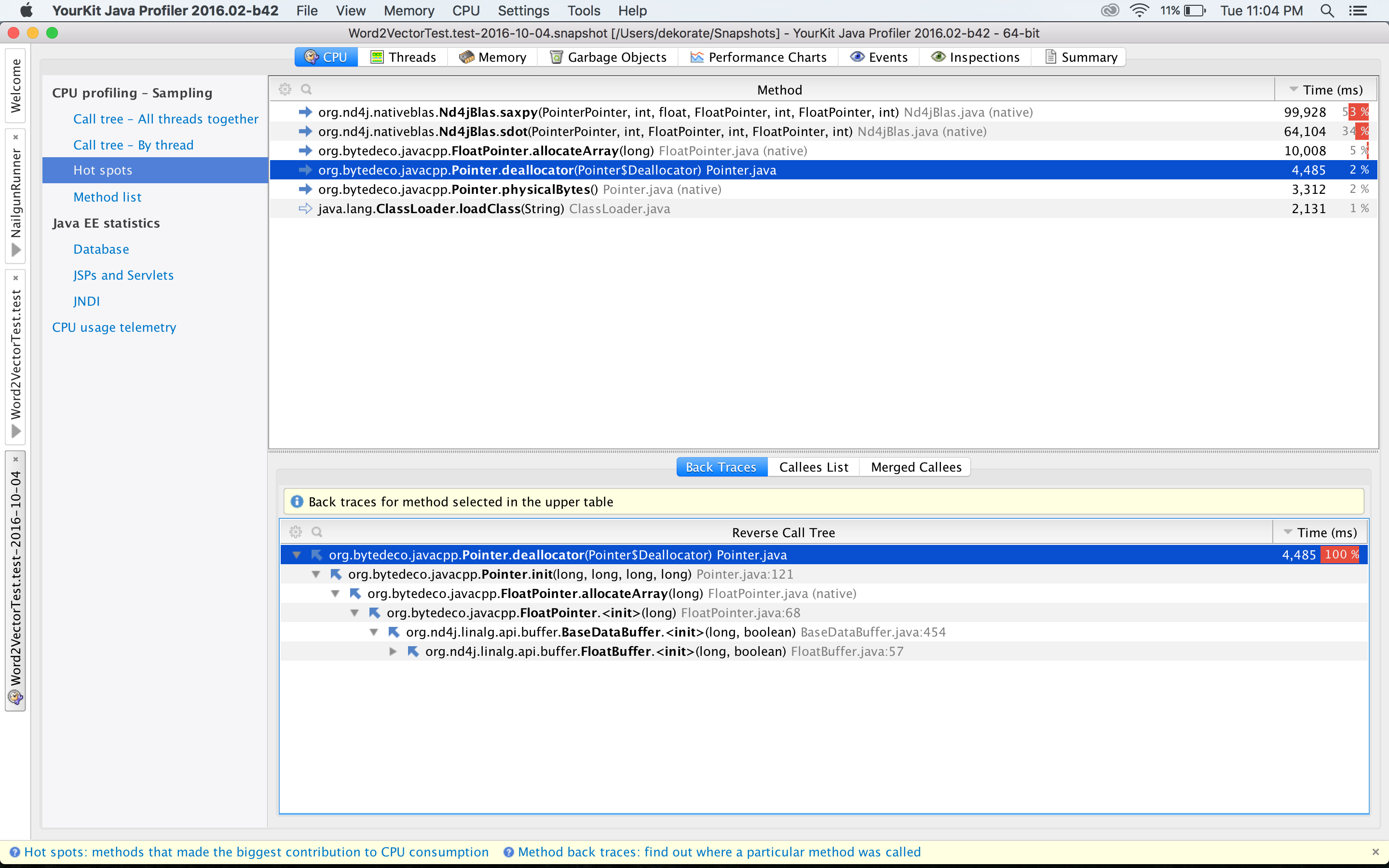
Task: Open the Performance Charts tab
Action: coord(758,57)
